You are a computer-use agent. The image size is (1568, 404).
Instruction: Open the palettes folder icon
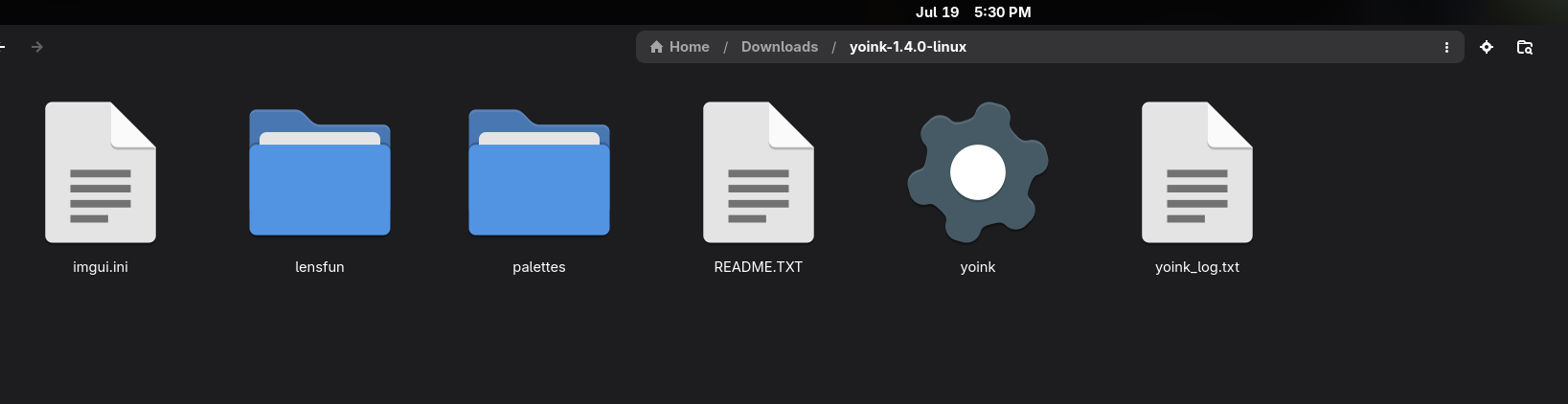[x=539, y=172]
